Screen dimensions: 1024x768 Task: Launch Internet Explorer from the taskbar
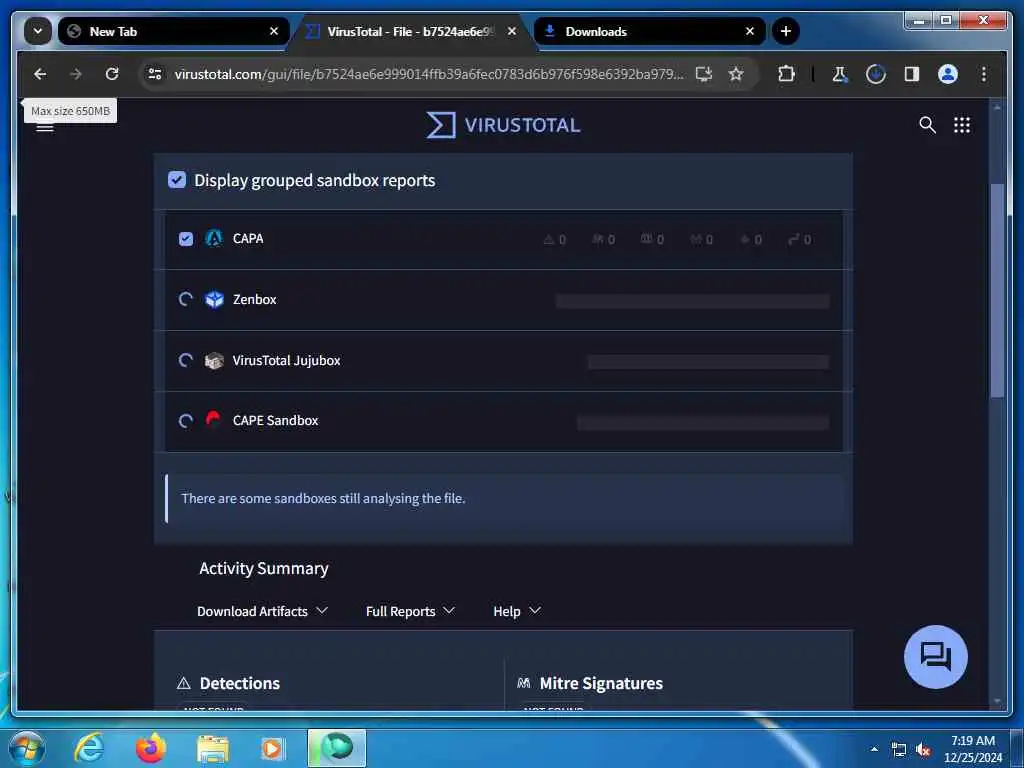(89, 748)
